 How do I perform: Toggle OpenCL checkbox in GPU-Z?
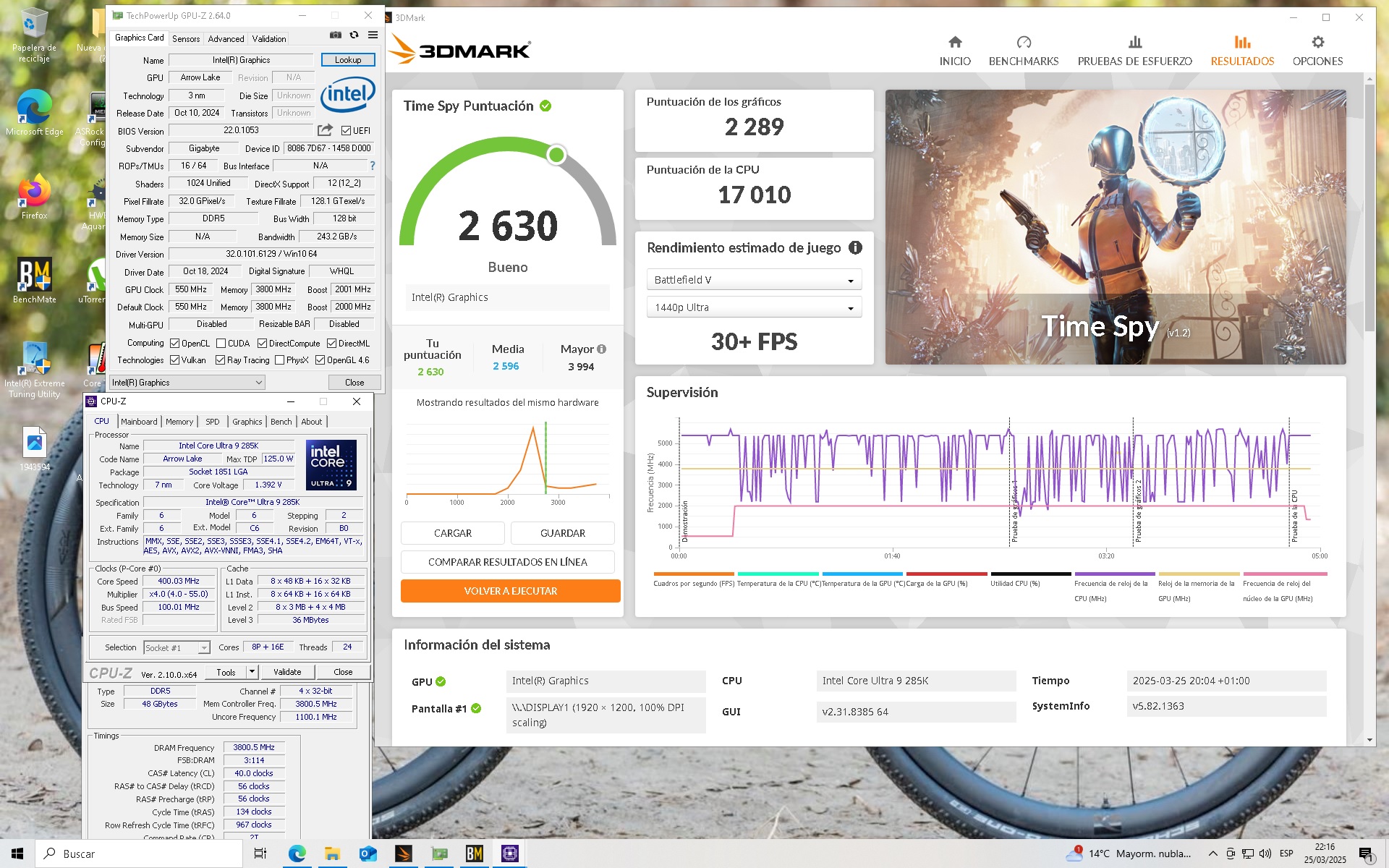tap(174, 344)
